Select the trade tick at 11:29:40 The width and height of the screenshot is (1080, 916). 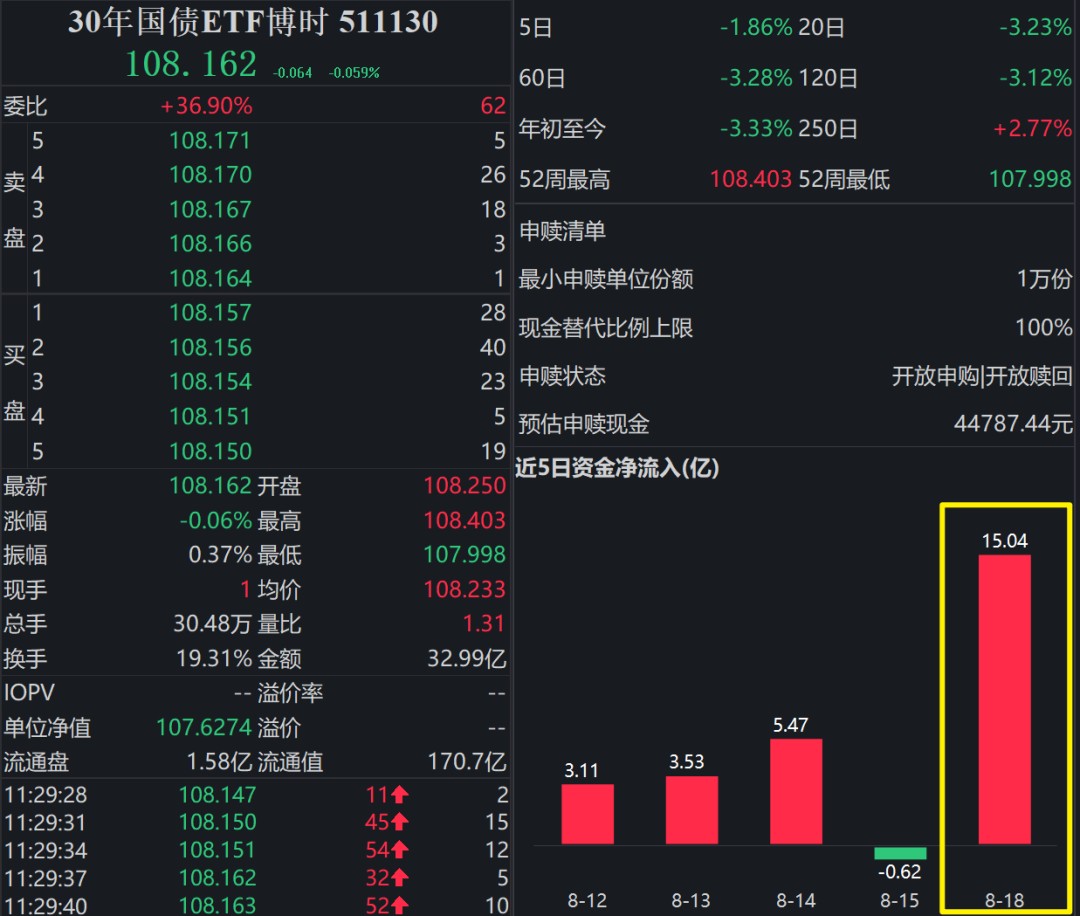coord(256,905)
